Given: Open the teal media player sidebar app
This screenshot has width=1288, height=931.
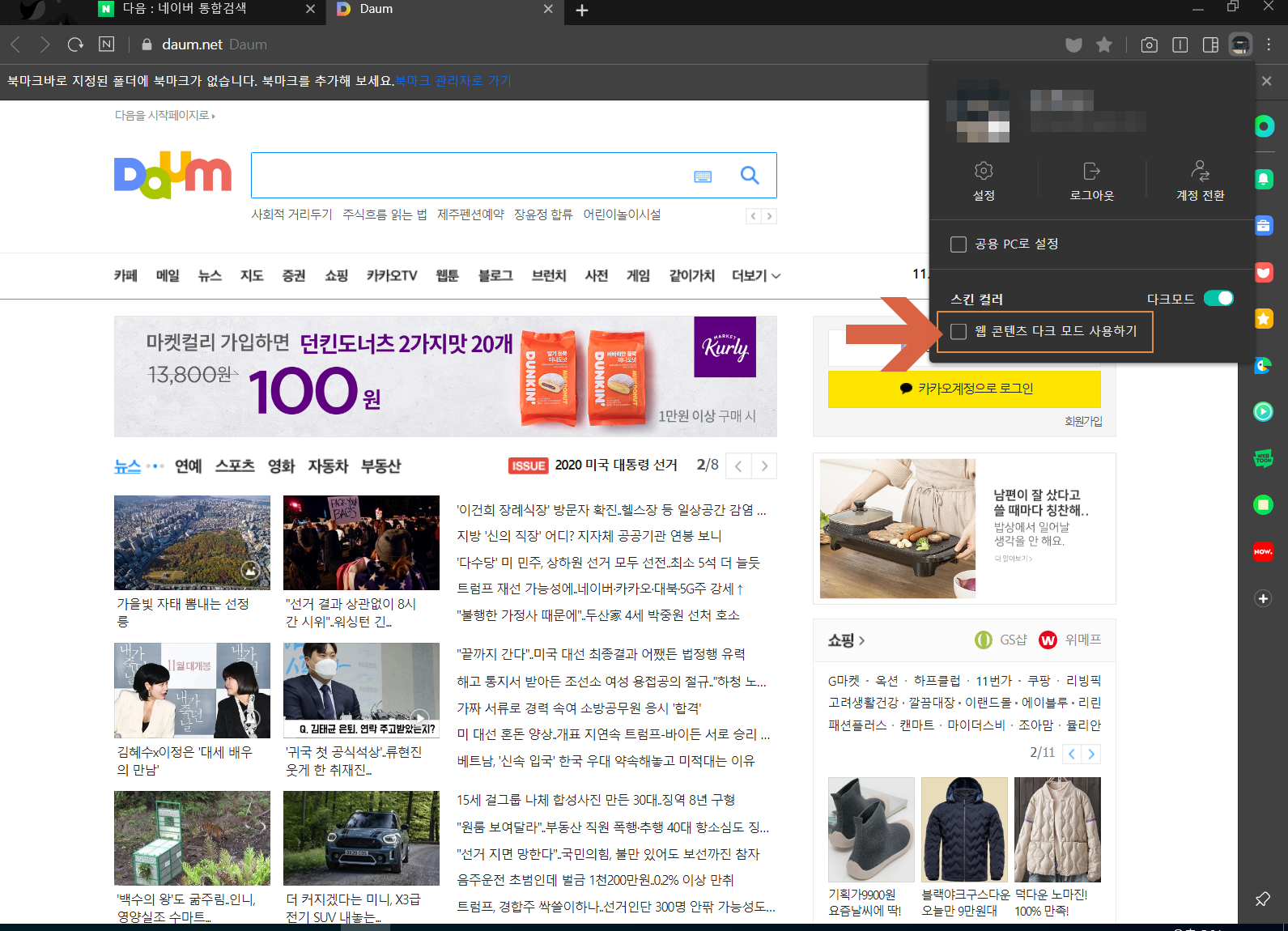Looking at the screenshot, I should coord(1264,412).
